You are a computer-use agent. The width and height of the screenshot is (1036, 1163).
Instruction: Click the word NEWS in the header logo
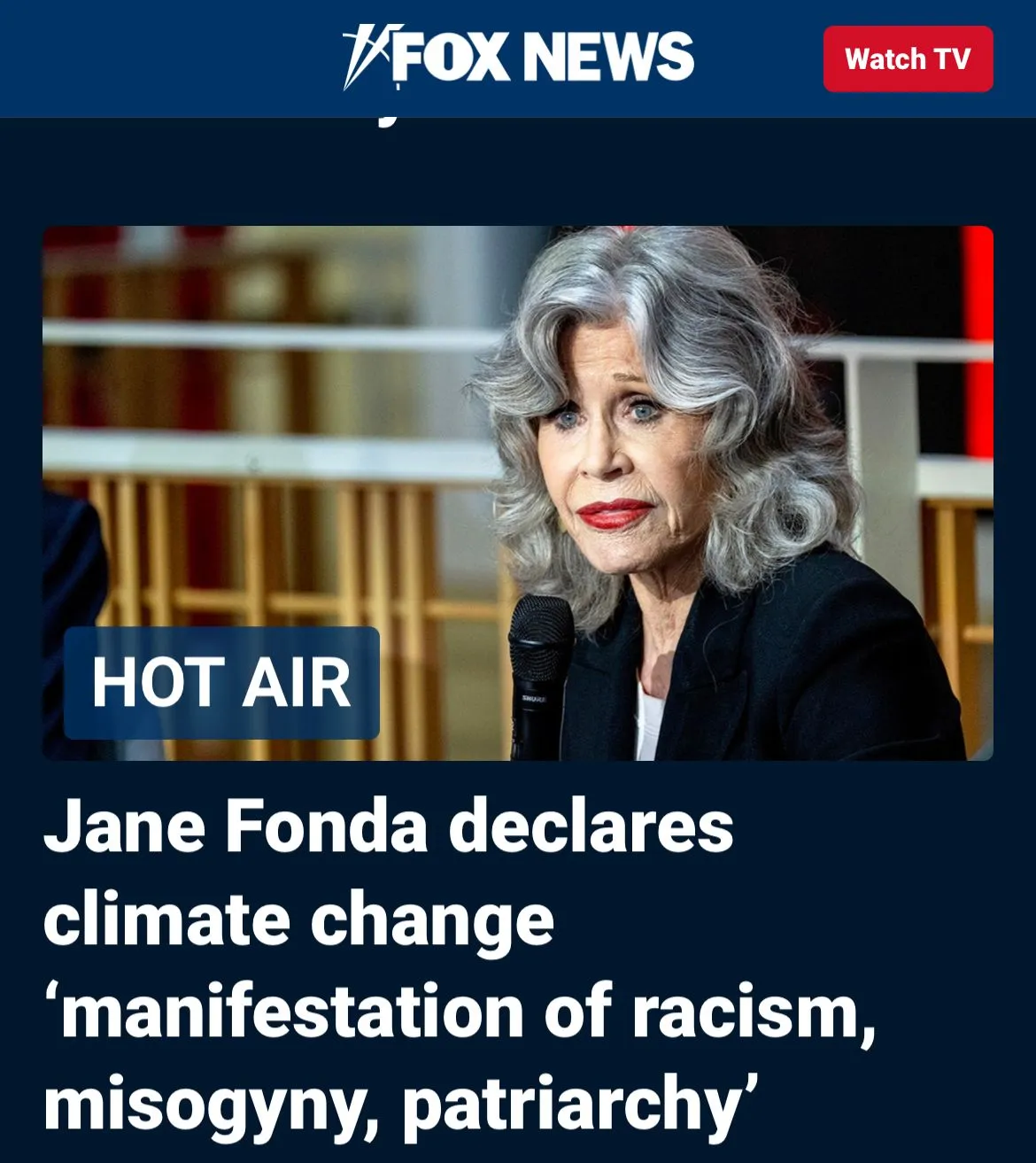[x=608, y=57]
